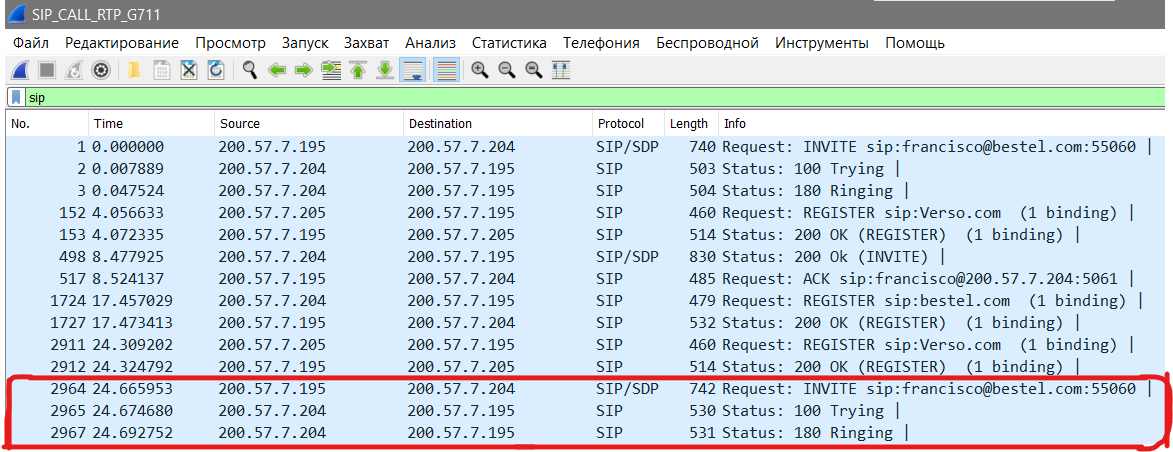Image resolution: width=1173 pixels, height=452 pixels.
Task: Open the Помощь menu
Action: pyautogui.click(x=915, y=43)
